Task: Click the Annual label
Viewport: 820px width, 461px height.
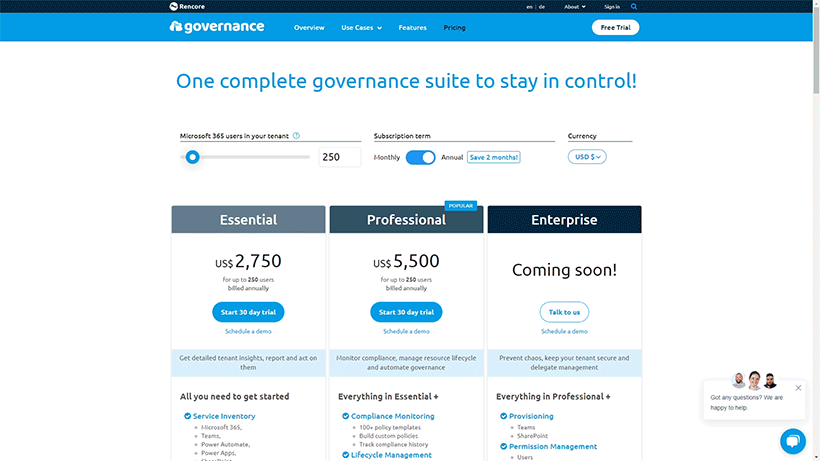Action: [452, 157]
